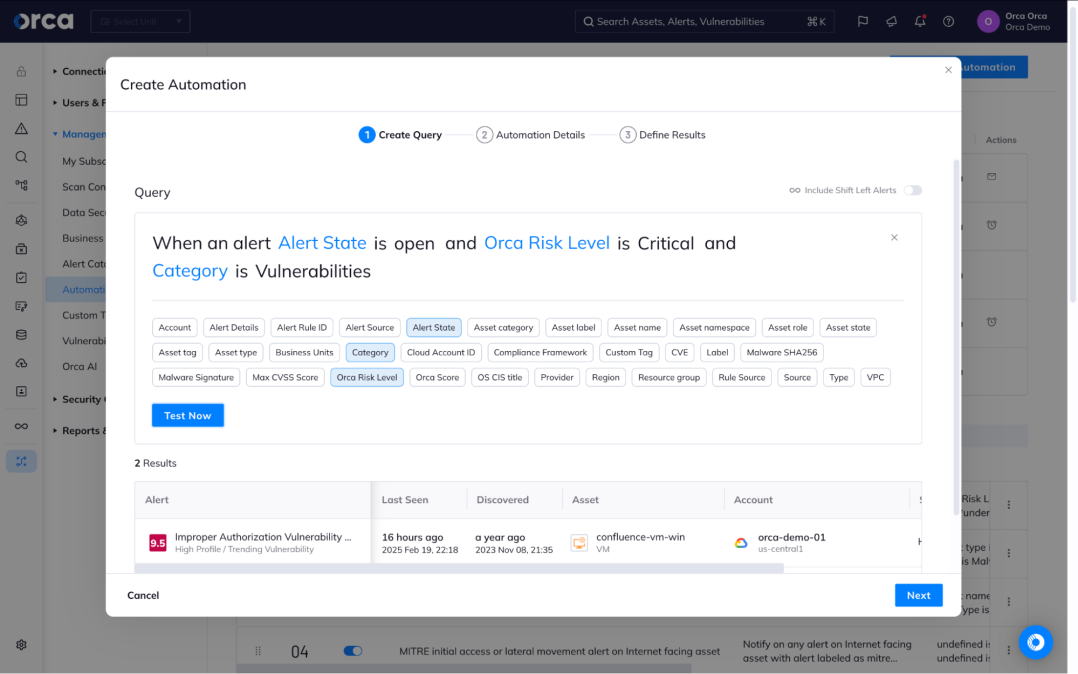This screenshot has width=1078, height=674.
Task: Open the help question mark icon
Action: click(949, 21)
